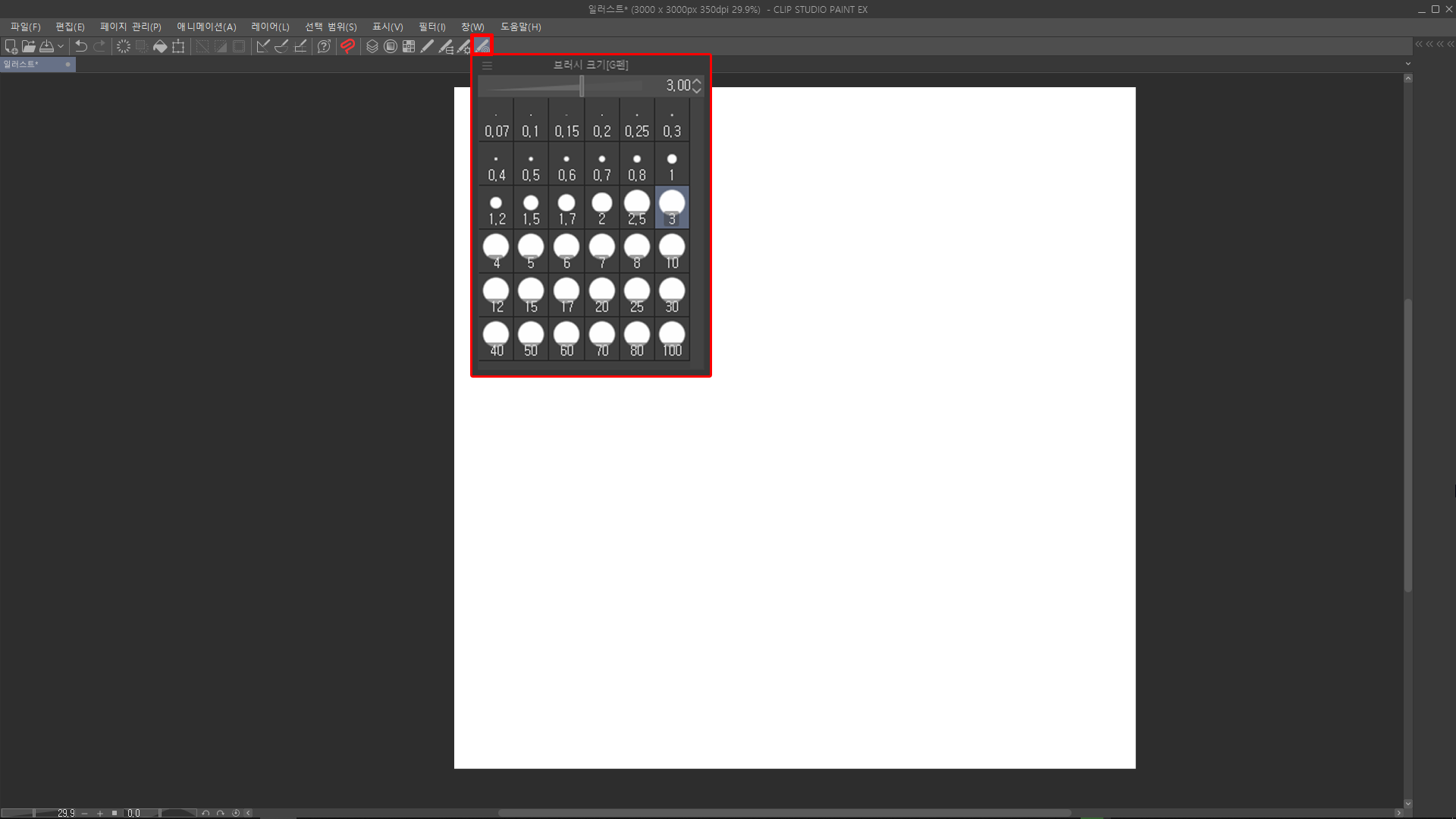Open the save dropdown arrow in toolbar

tap(61, 46)
